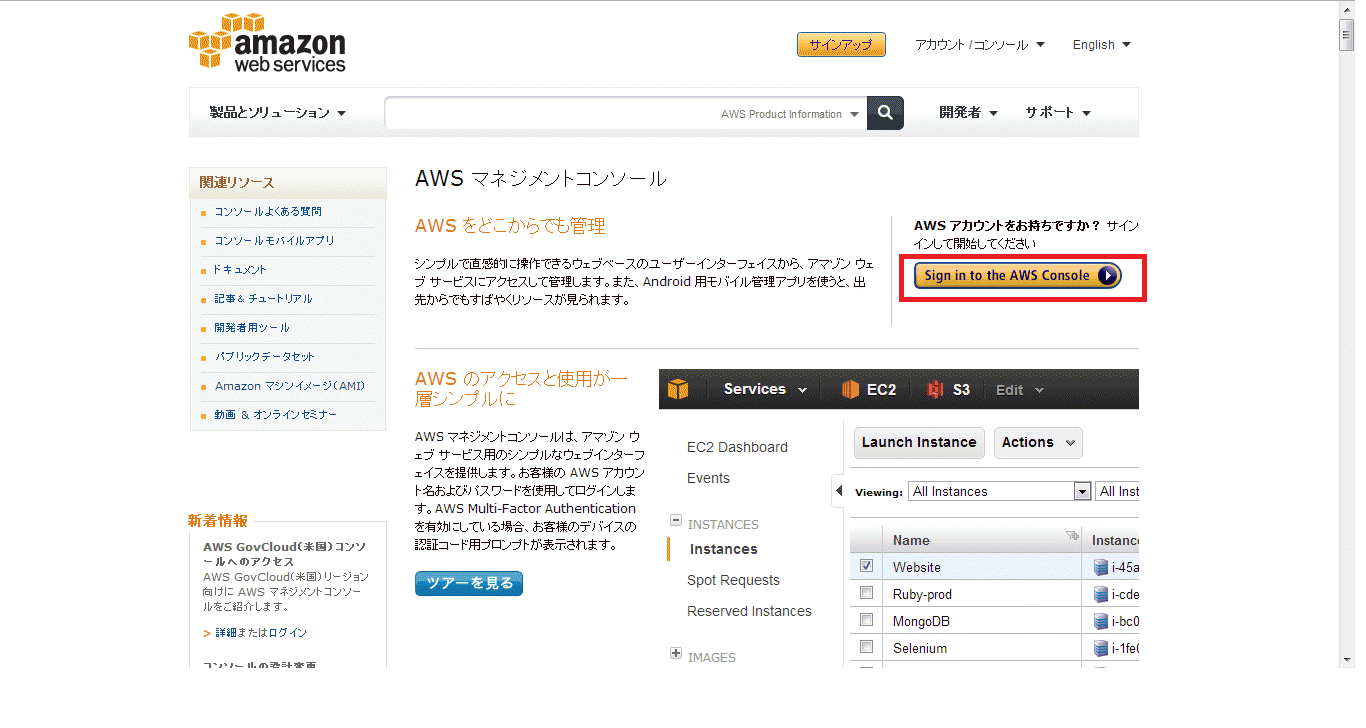
Task: Click the EC2 icon in console bar
Action: tap(850, 389)
